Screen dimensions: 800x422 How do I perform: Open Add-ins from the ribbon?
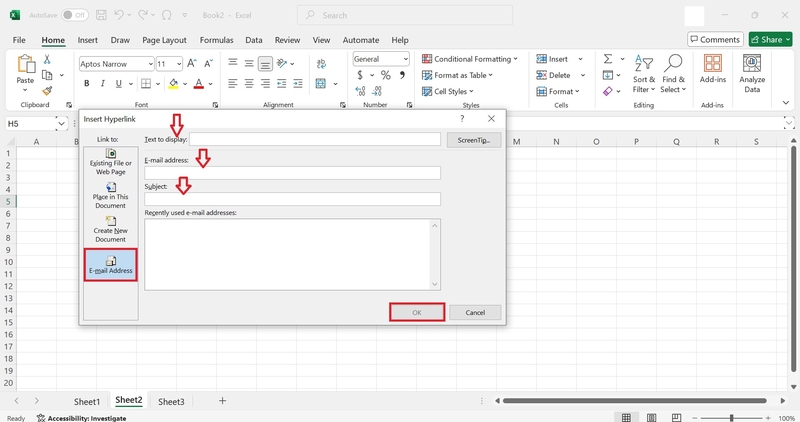tap(713, 69)
